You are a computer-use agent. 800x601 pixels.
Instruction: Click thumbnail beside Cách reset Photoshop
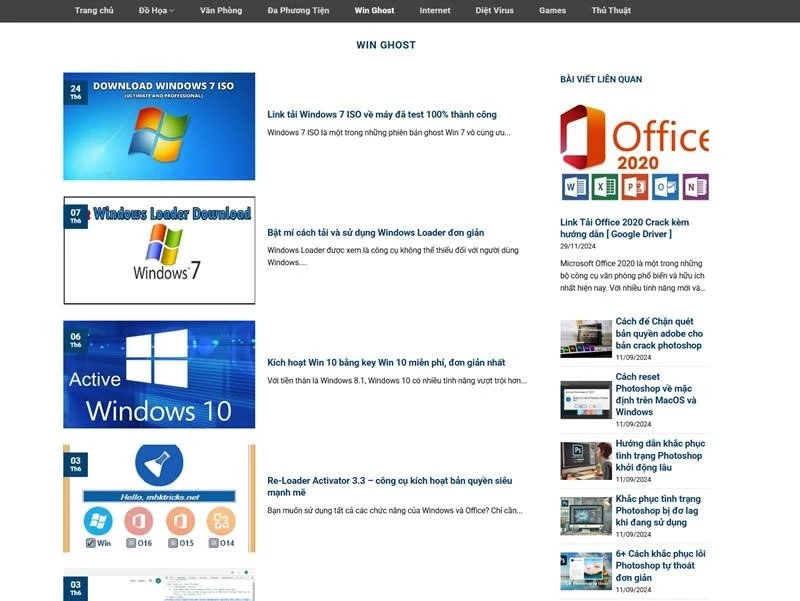(586, 399)
